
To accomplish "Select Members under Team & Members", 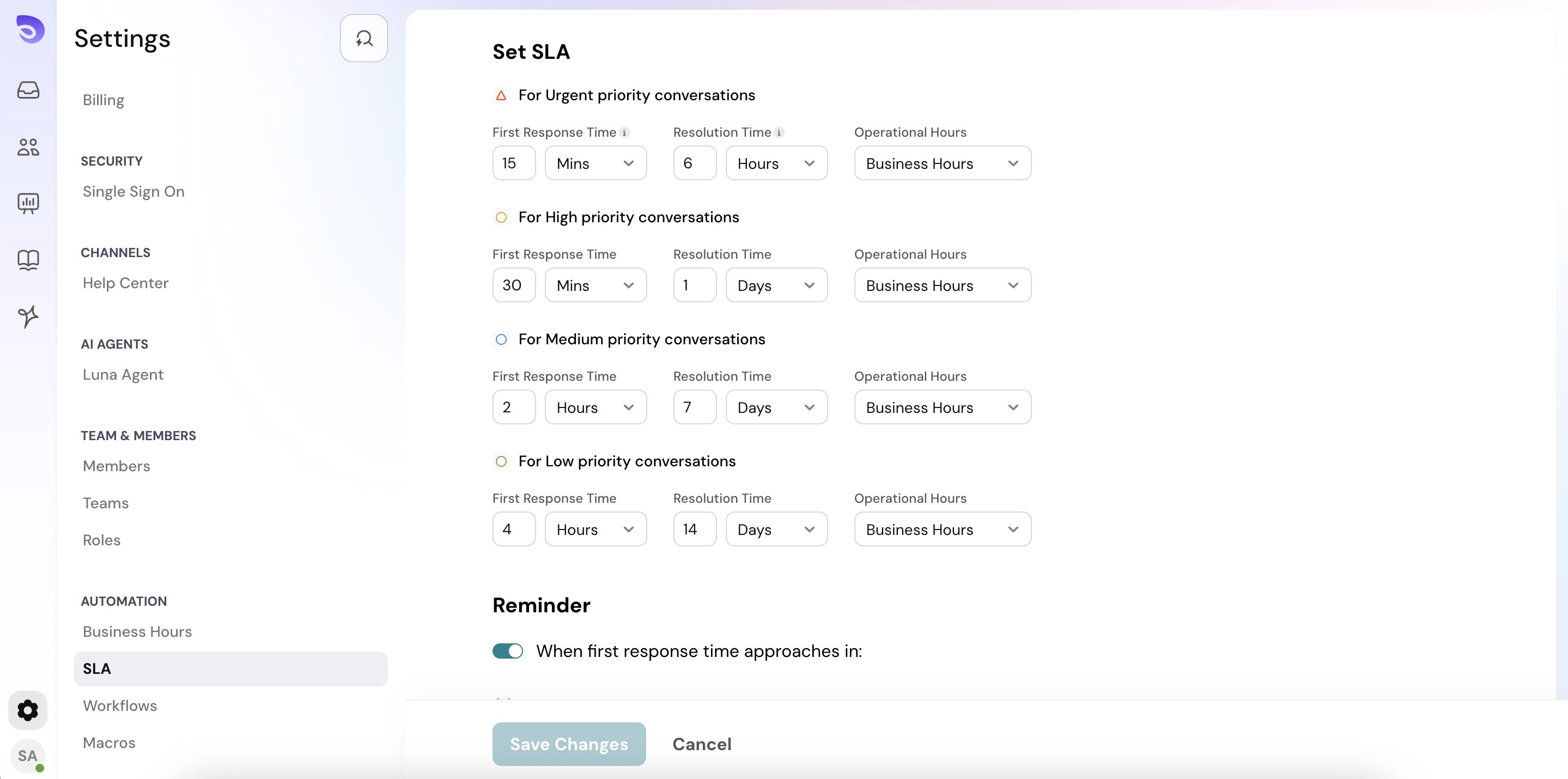I will click(116, 466).
